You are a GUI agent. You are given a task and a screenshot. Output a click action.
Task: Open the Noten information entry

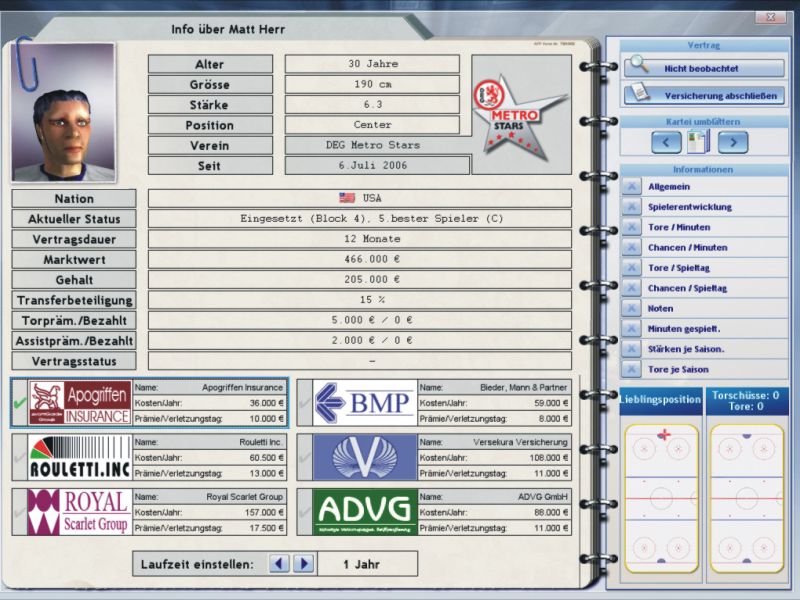(660, 309)
